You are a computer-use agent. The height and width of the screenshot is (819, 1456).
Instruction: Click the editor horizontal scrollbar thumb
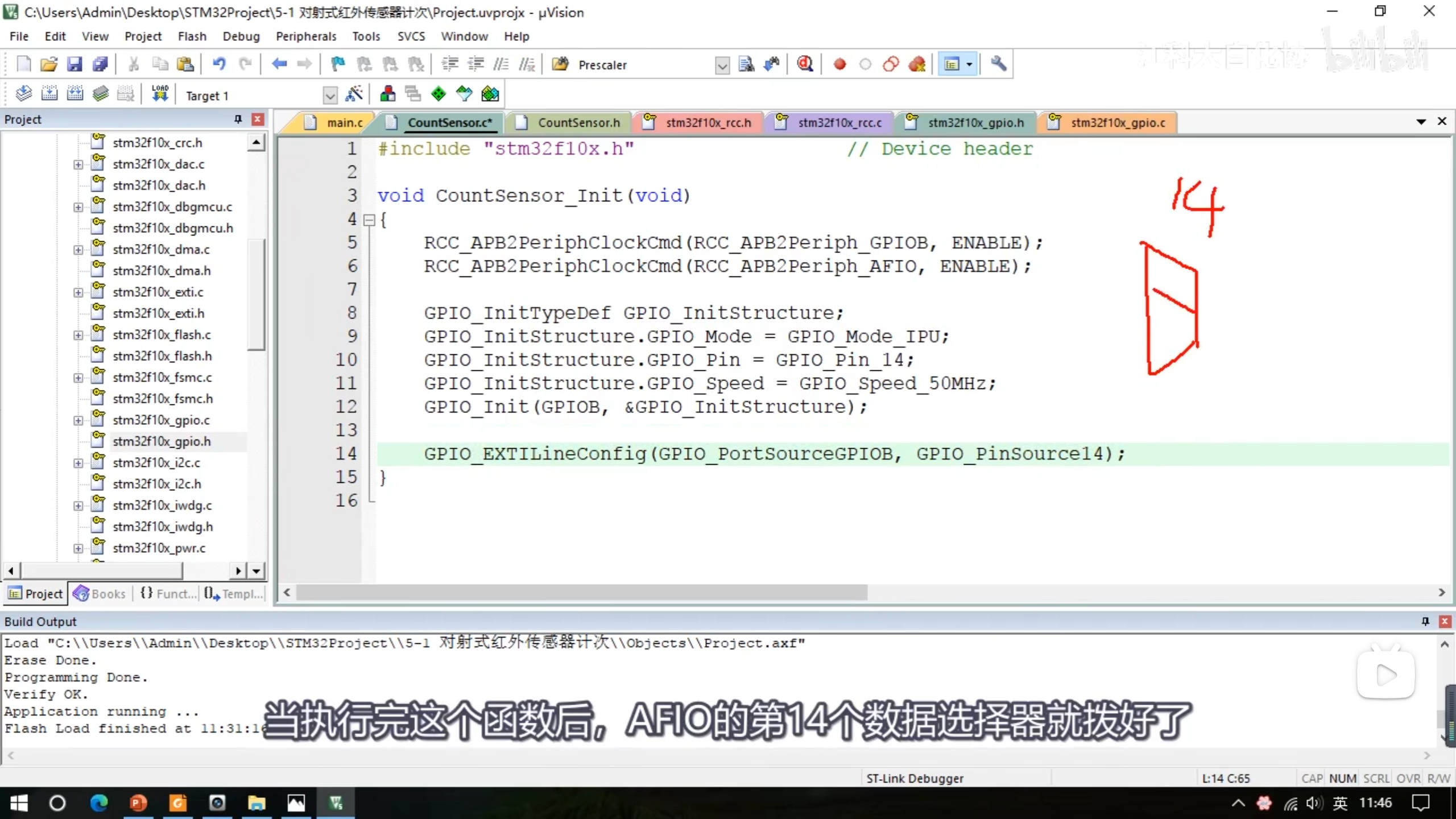coord(580,593)
